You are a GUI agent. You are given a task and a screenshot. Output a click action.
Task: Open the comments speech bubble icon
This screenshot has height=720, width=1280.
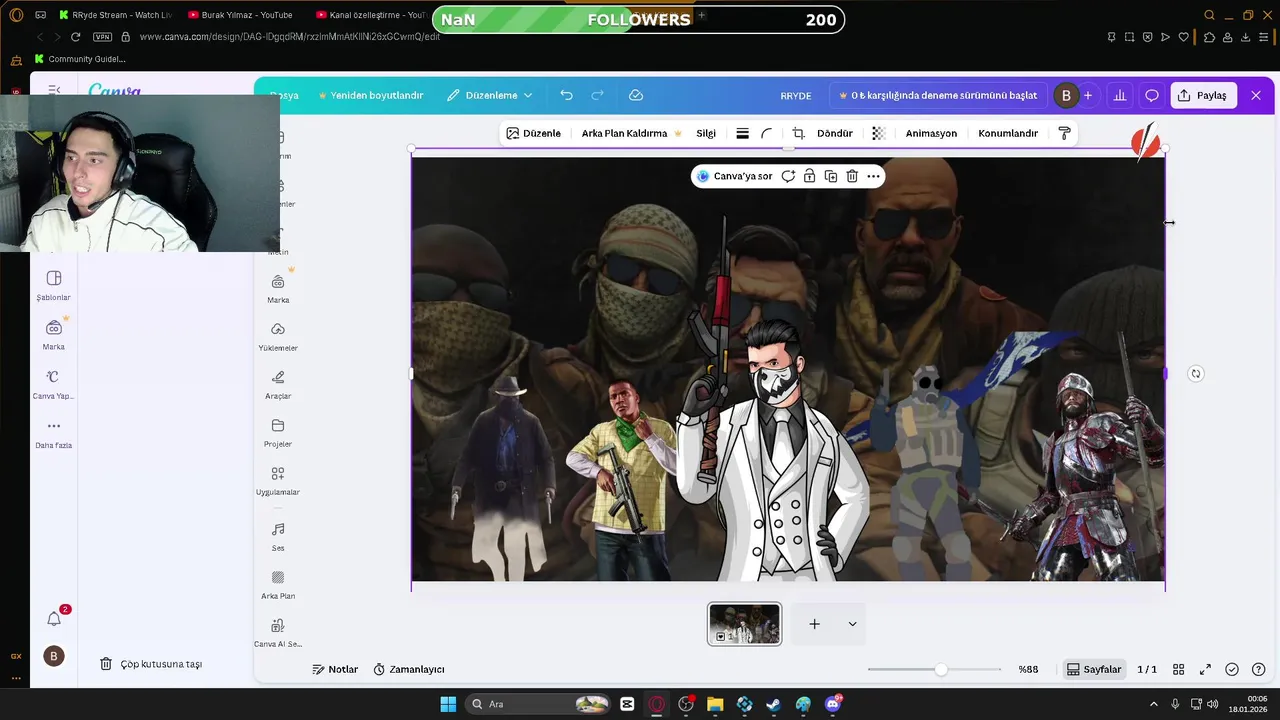click(x=1152, y=95)
